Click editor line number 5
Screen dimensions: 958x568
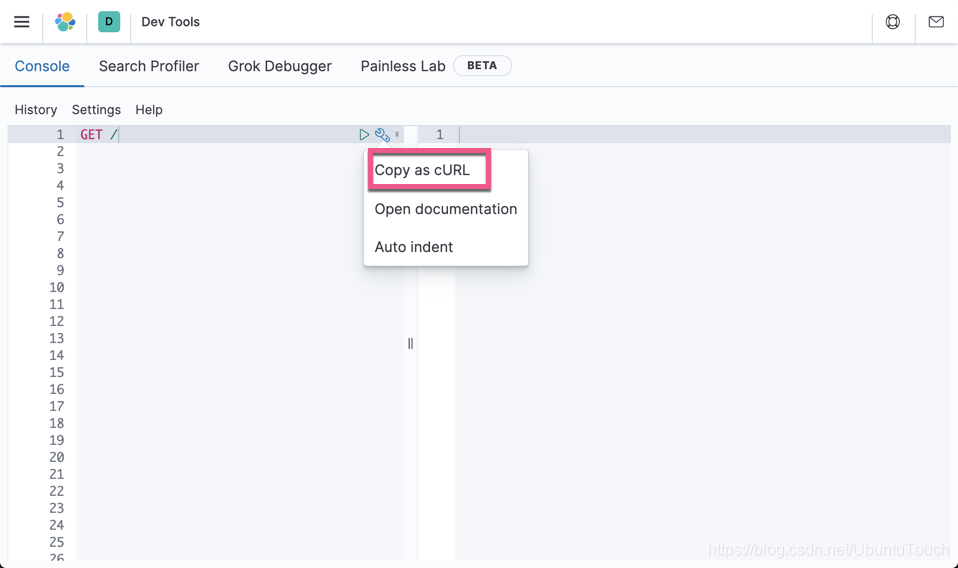click(60, 203)
